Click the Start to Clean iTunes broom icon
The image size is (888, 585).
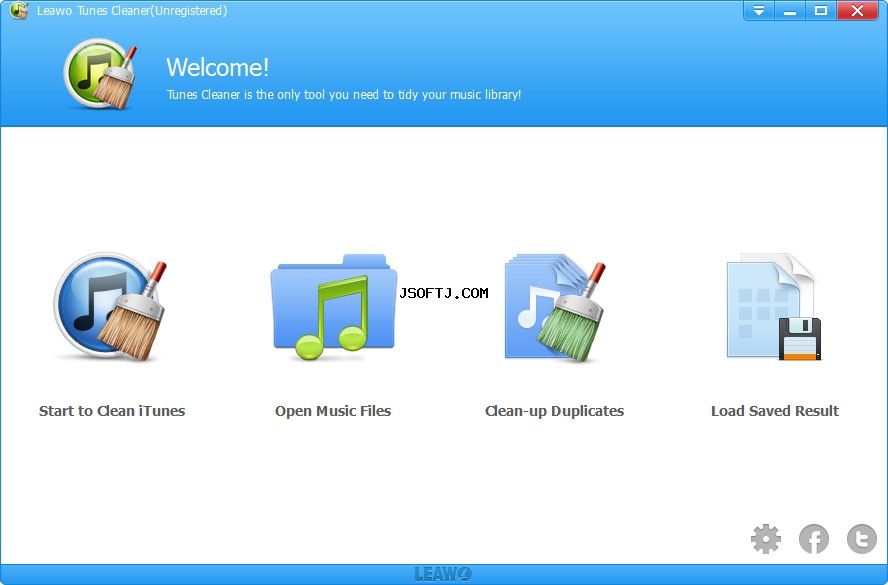tap(110, 306)
